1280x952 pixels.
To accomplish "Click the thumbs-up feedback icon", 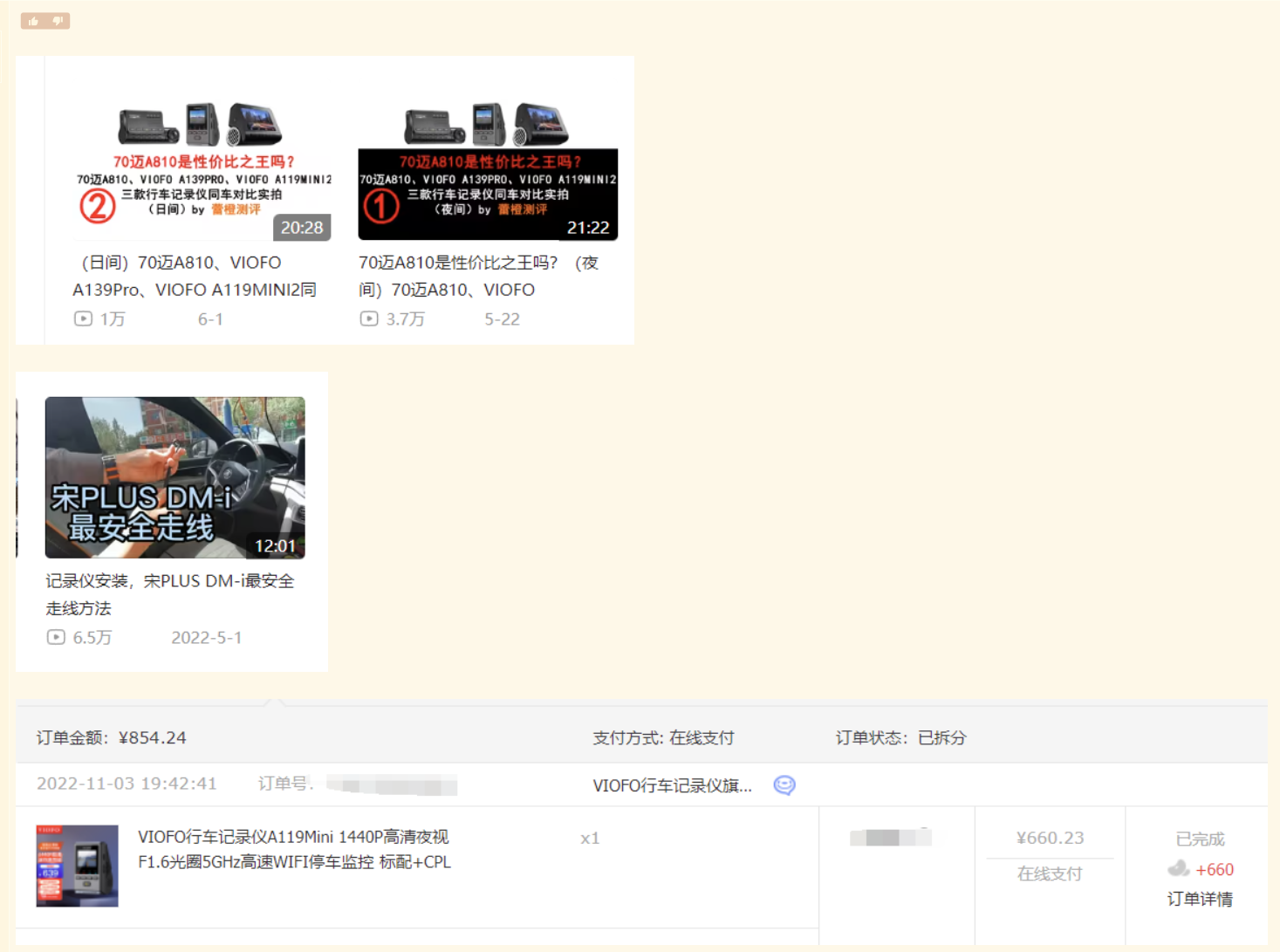I will pos(33,20).
